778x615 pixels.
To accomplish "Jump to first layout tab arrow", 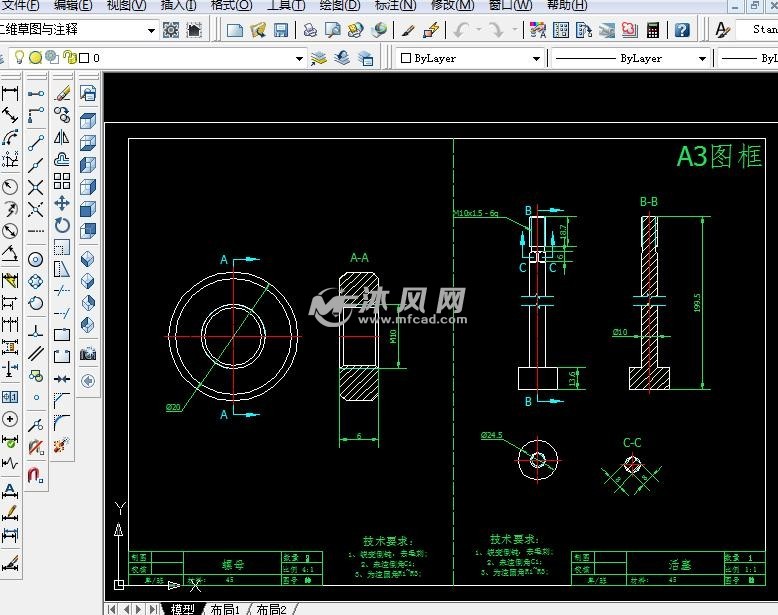I will coord(113,609).
